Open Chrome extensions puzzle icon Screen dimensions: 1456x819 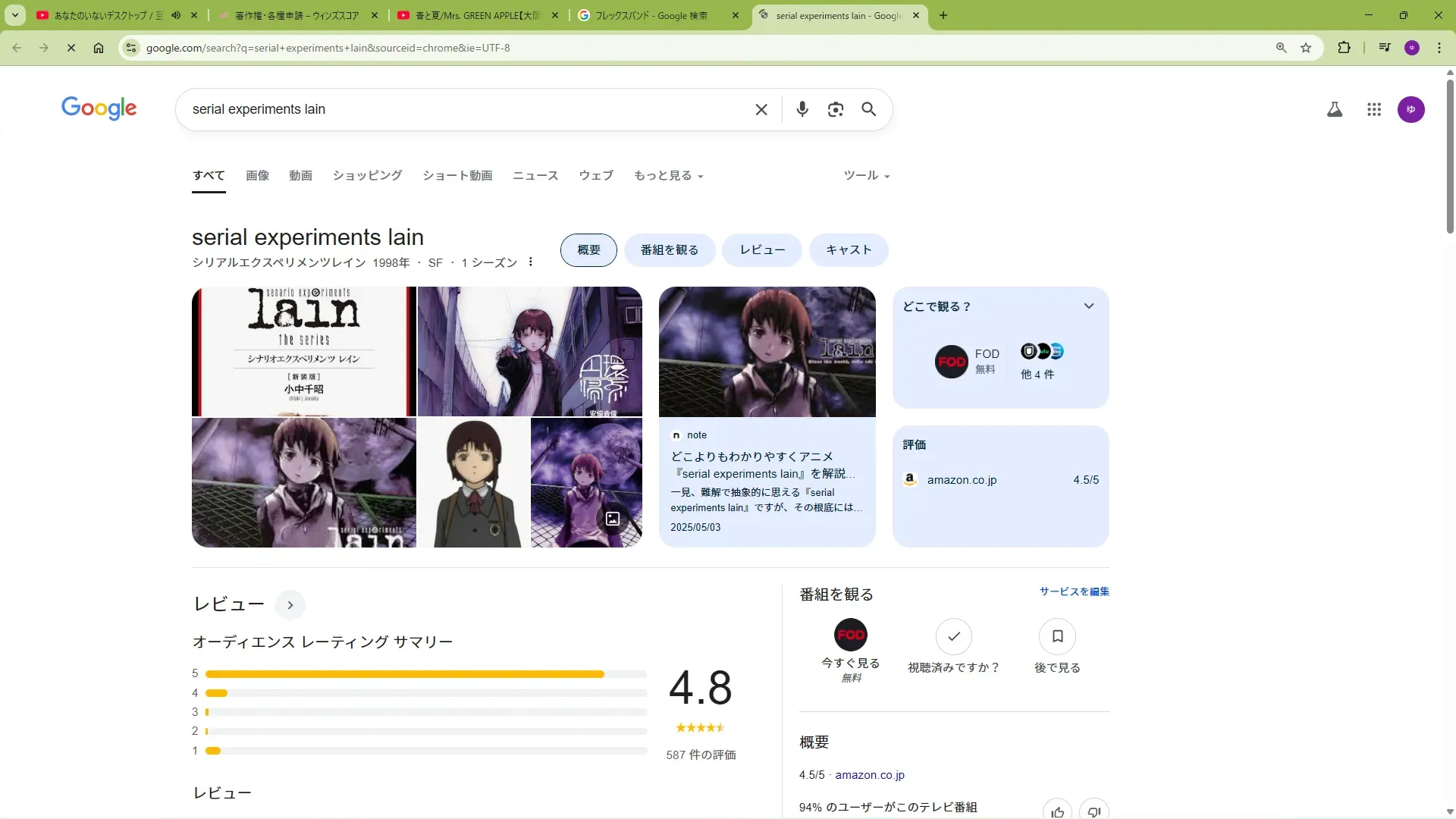1344,48
